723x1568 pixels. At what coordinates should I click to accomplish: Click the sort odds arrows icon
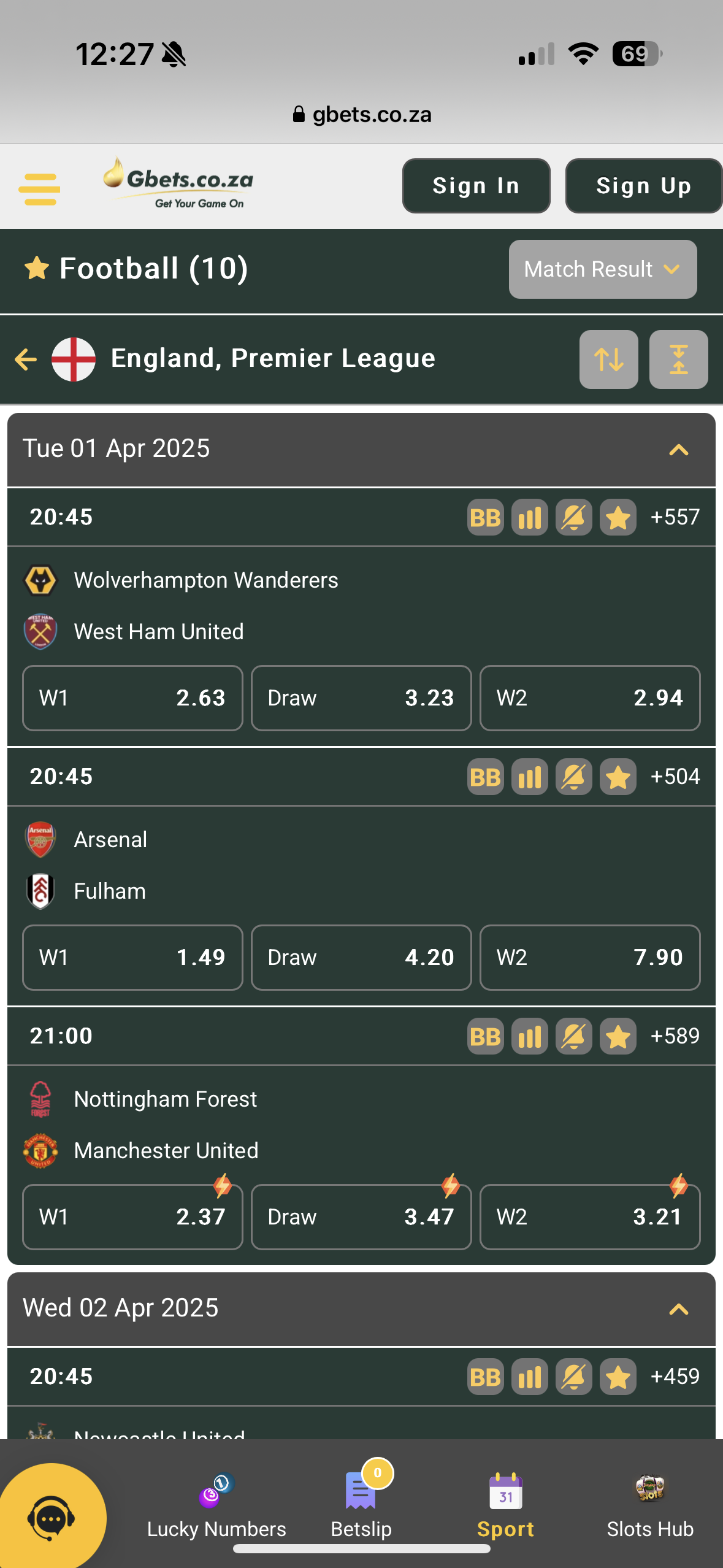608,359
